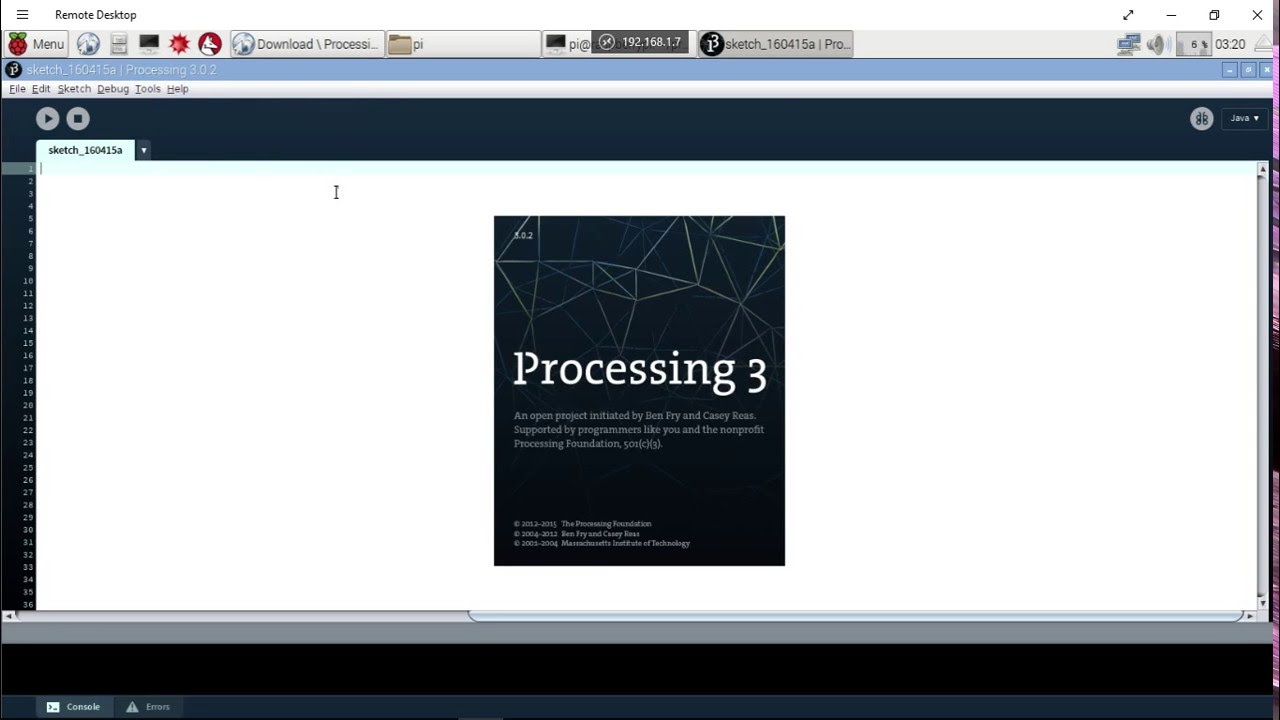Open the volume speaker tray icon
Viewport: 1280px width, 720px height.
pyautogui.click(x=1157, y=44)
